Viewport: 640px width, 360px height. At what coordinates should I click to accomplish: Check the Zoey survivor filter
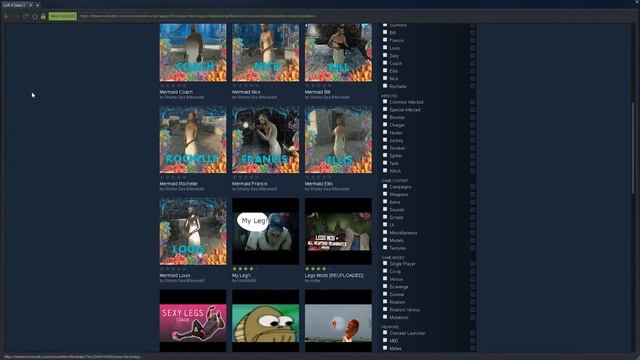pos(385,55)
